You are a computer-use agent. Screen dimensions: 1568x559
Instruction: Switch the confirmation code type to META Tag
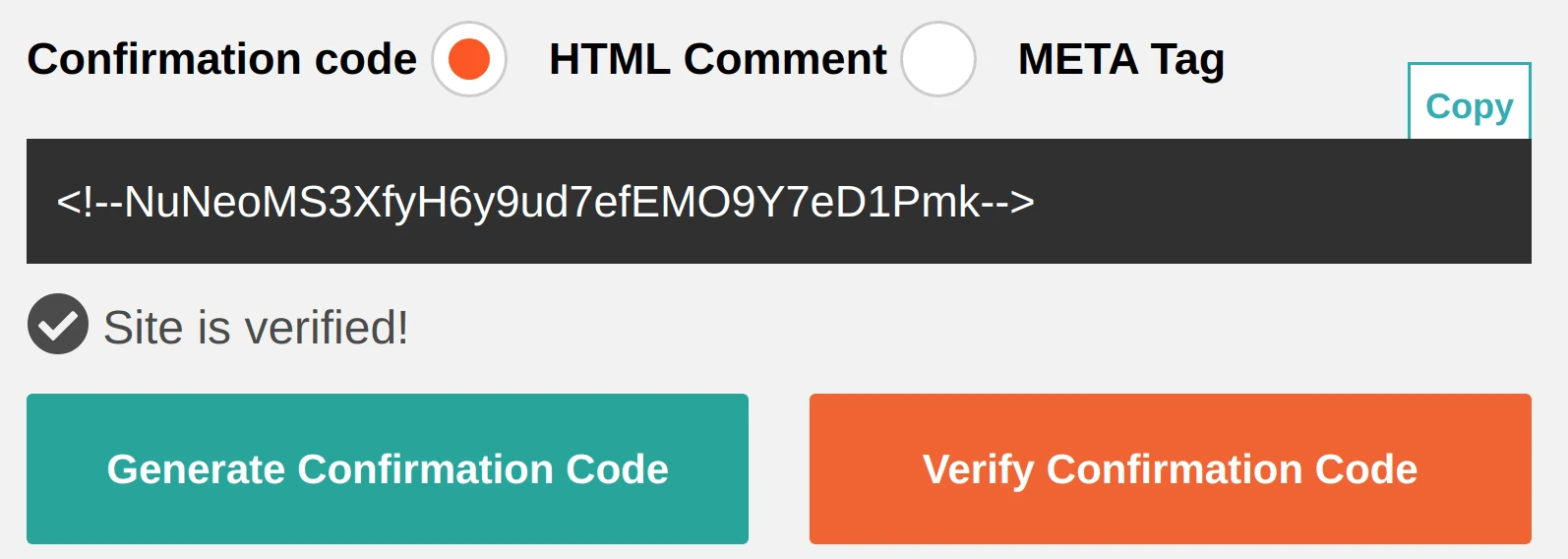click(938, 59)
